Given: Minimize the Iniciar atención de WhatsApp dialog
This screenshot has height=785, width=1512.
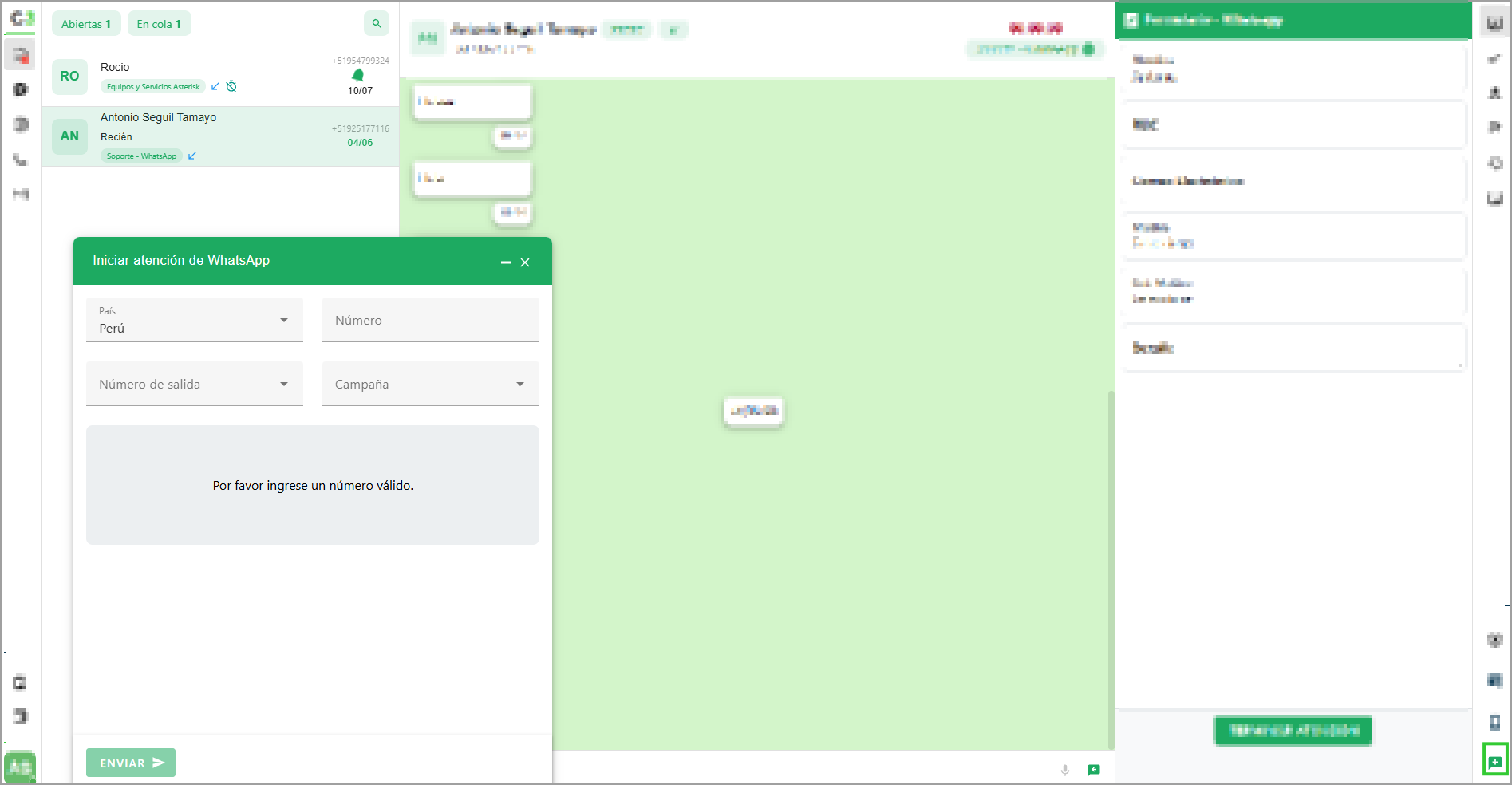Looking at the screenshot, I should [505, 262].
